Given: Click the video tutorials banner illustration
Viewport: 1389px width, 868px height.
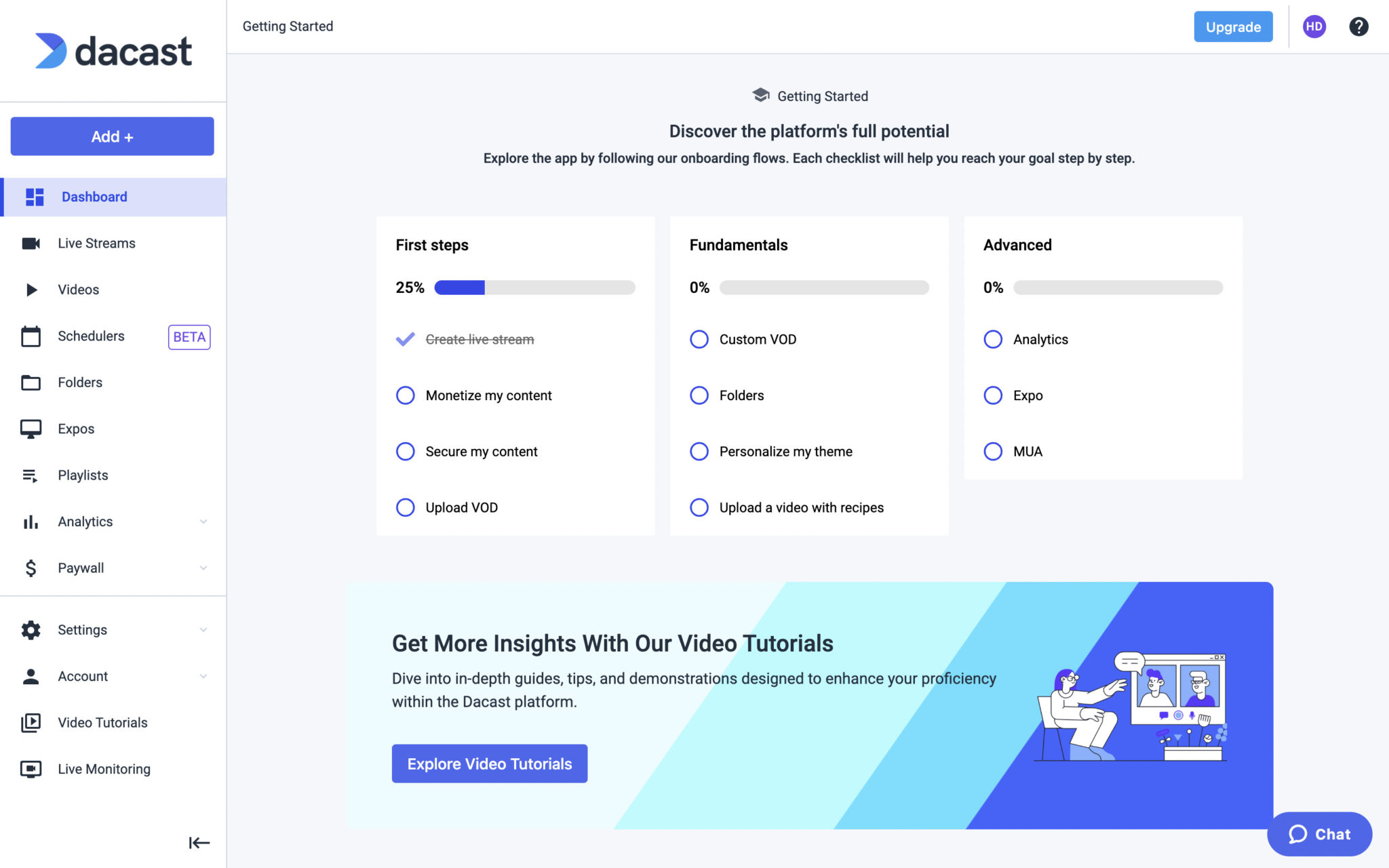Looking at the screenshot, I should point(1131,705).
